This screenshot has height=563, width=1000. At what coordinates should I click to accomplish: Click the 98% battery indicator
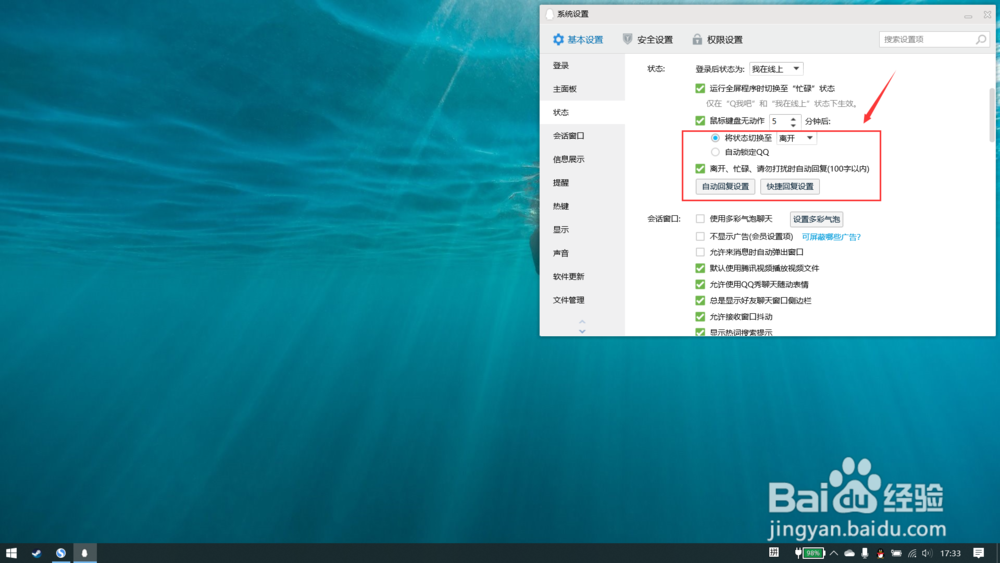810,553
